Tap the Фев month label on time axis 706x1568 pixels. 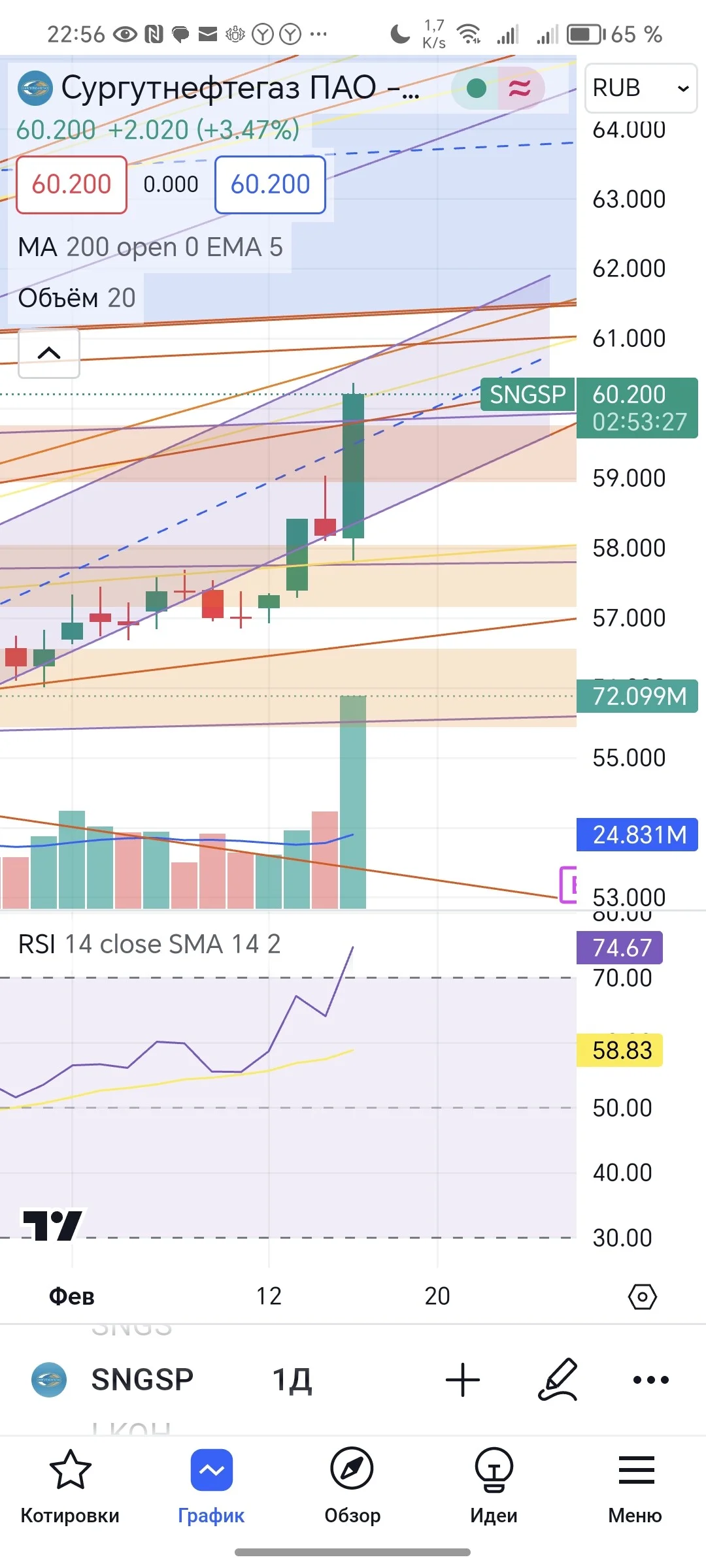(72, 1296)
